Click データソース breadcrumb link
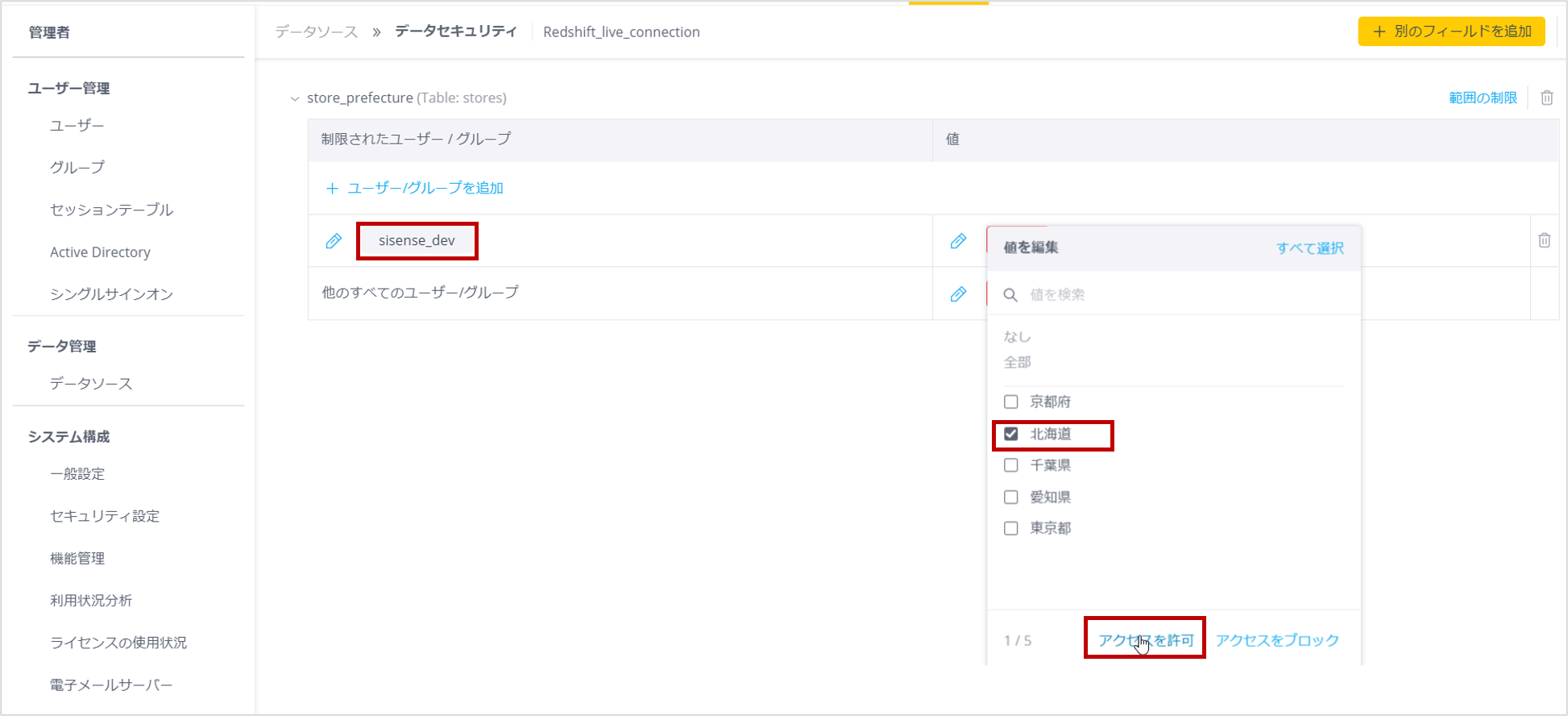Image resolution: width=1568 pixels, height=716 pixels. 316,31
